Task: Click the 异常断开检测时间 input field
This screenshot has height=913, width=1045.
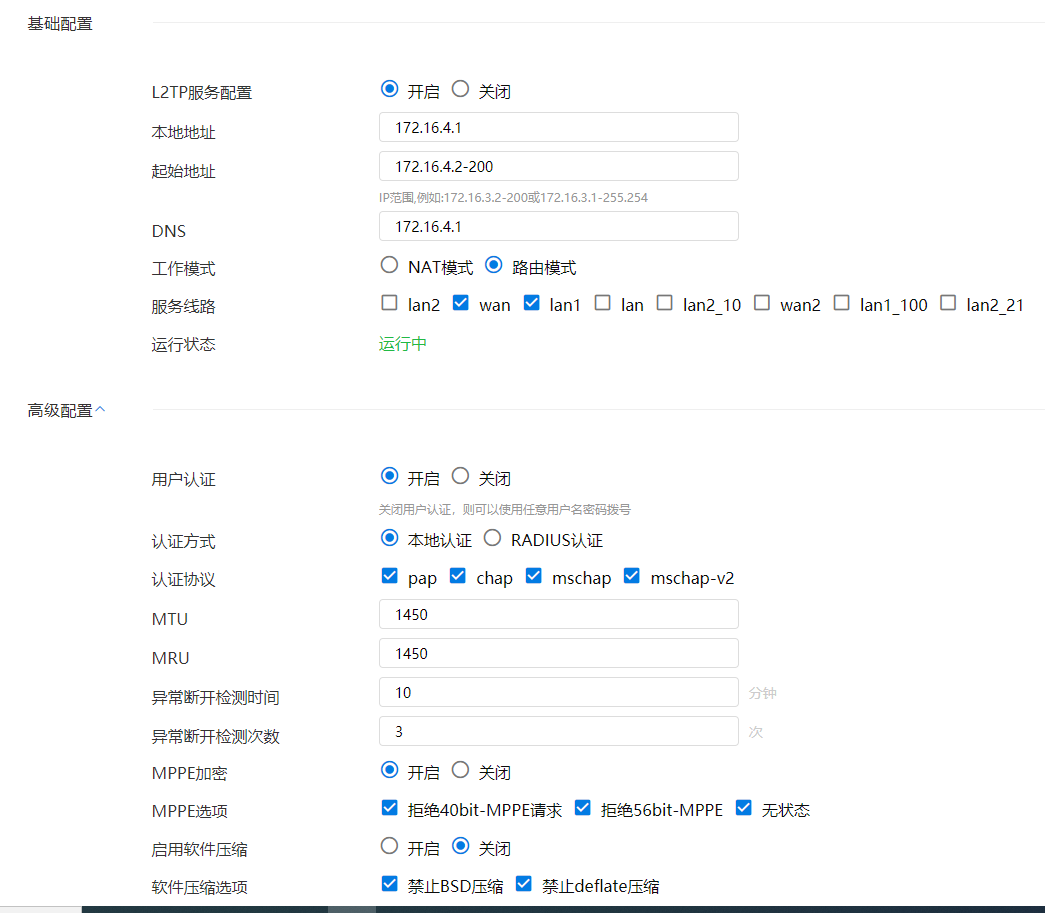Action: (559, 692)
